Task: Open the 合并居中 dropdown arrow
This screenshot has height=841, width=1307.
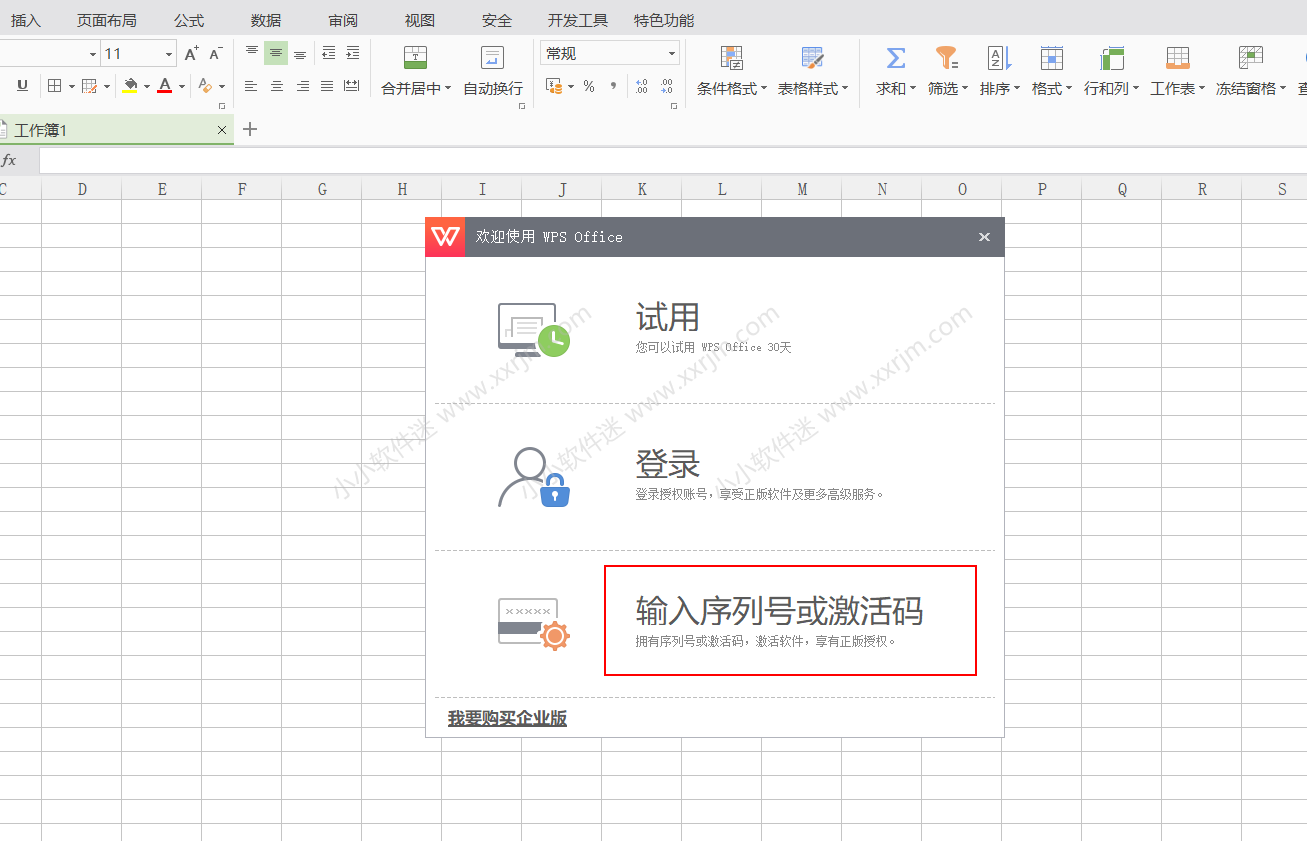Action: 448,89
